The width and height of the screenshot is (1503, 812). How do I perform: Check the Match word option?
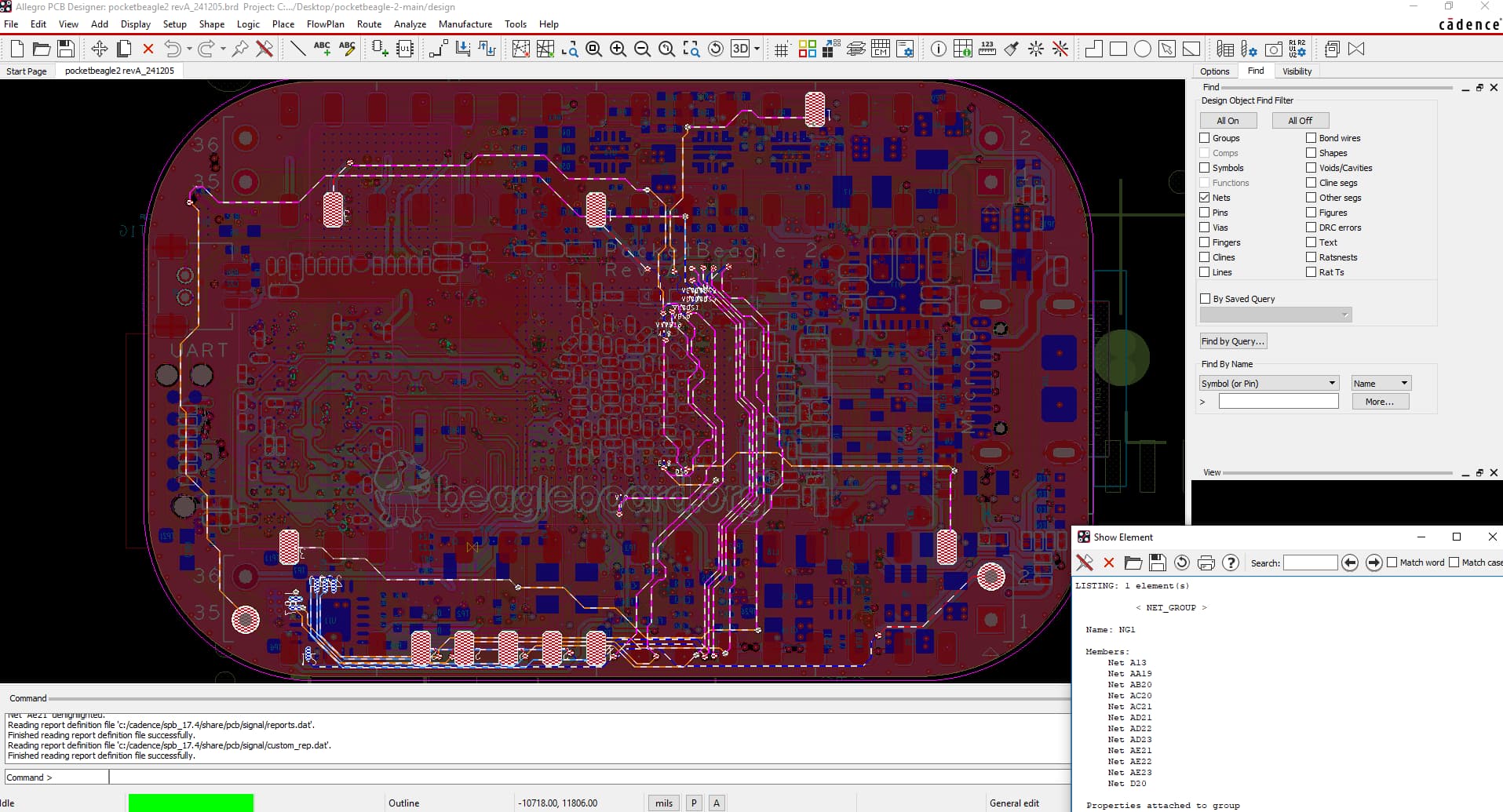pos(1392,563)
